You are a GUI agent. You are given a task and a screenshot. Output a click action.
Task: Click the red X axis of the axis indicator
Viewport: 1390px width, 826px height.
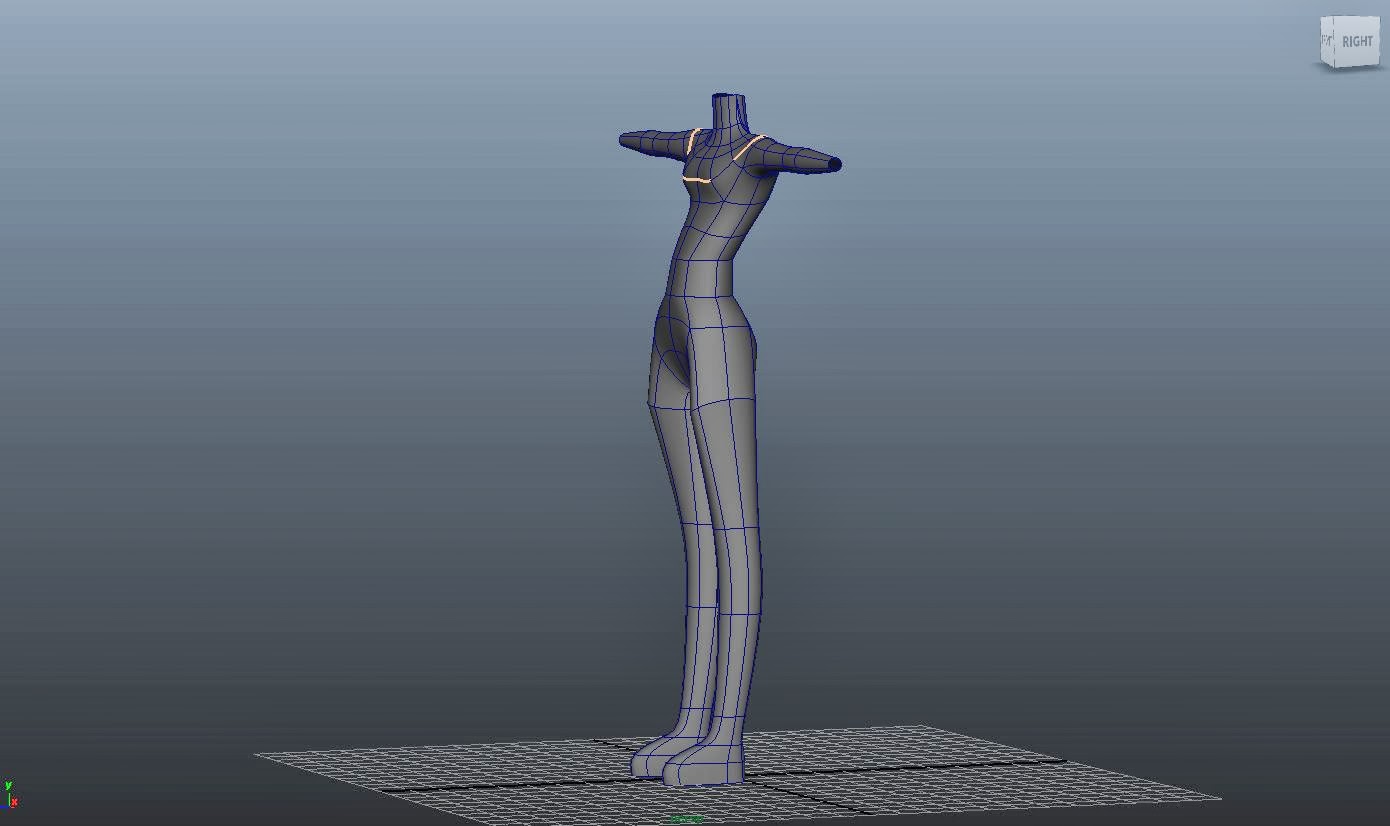[x=14, y=801]
